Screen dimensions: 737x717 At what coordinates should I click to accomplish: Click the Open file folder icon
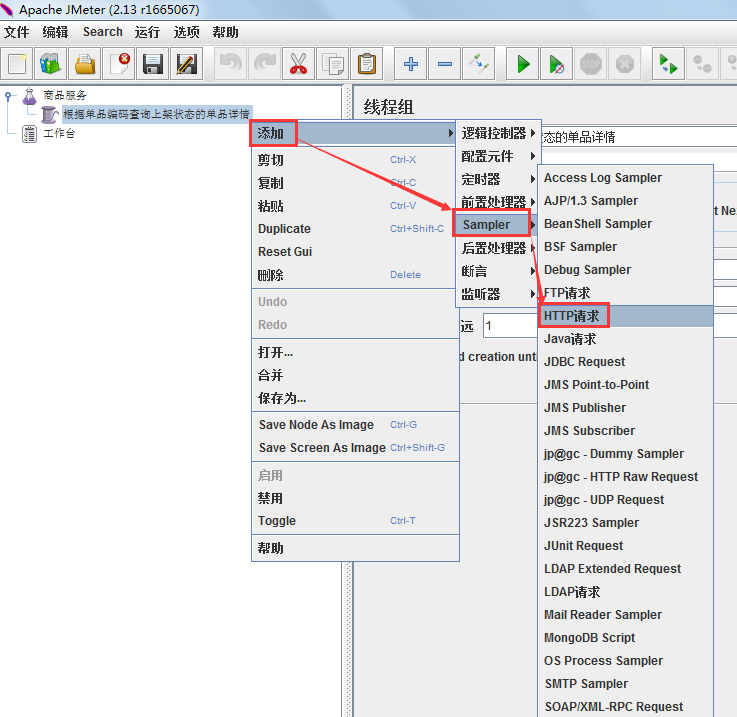85,64
